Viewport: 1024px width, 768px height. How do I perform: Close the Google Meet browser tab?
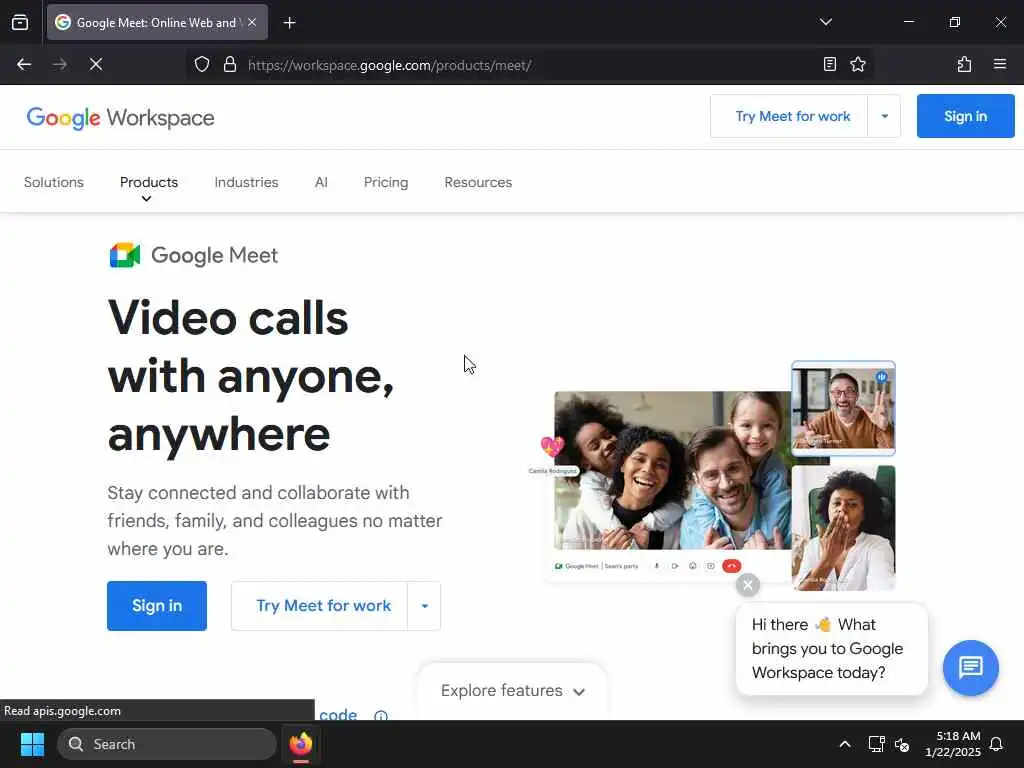coord(252,22)
